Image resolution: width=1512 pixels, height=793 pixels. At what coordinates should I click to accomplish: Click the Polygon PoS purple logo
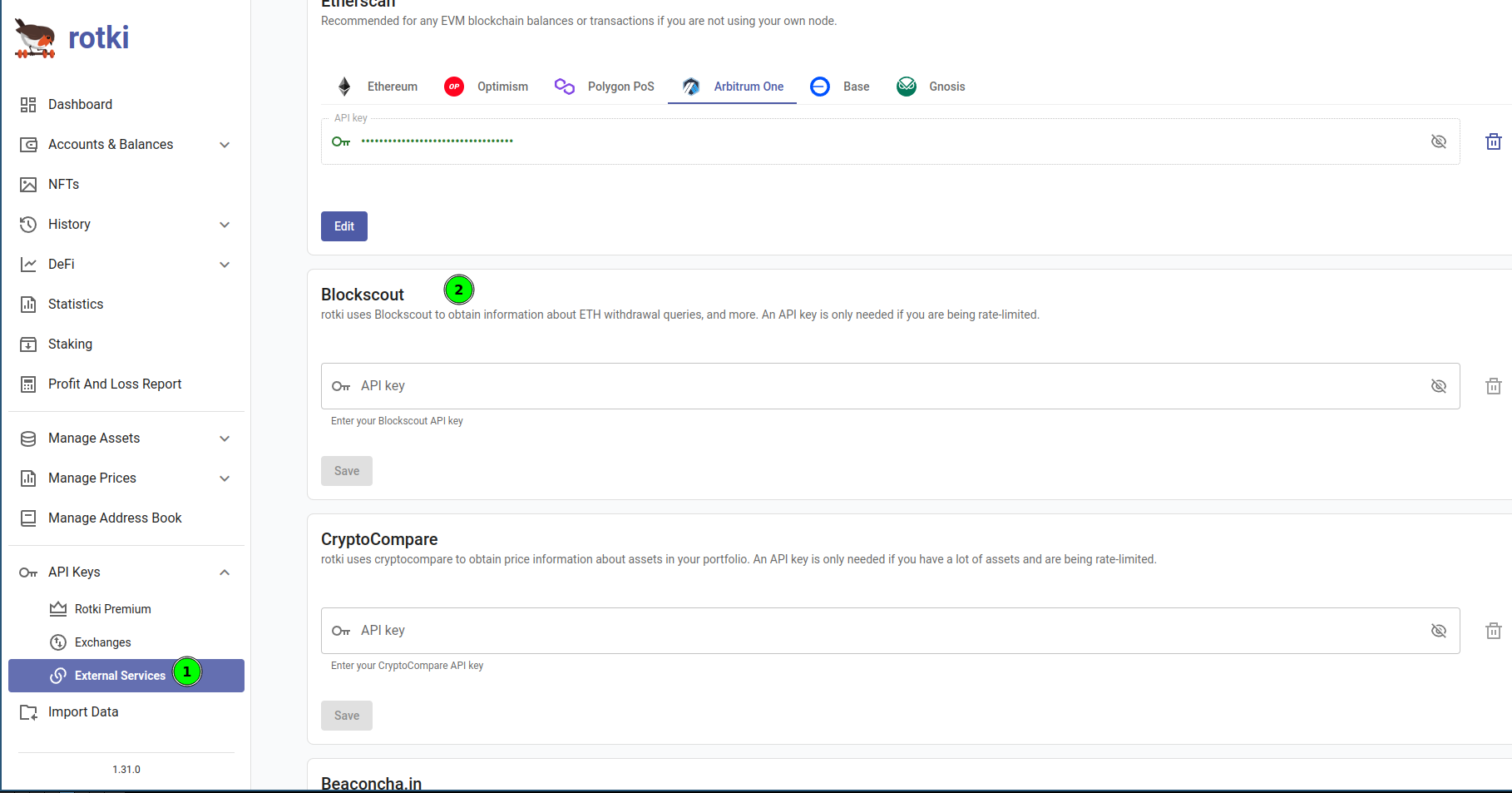(x=565, y=87)
